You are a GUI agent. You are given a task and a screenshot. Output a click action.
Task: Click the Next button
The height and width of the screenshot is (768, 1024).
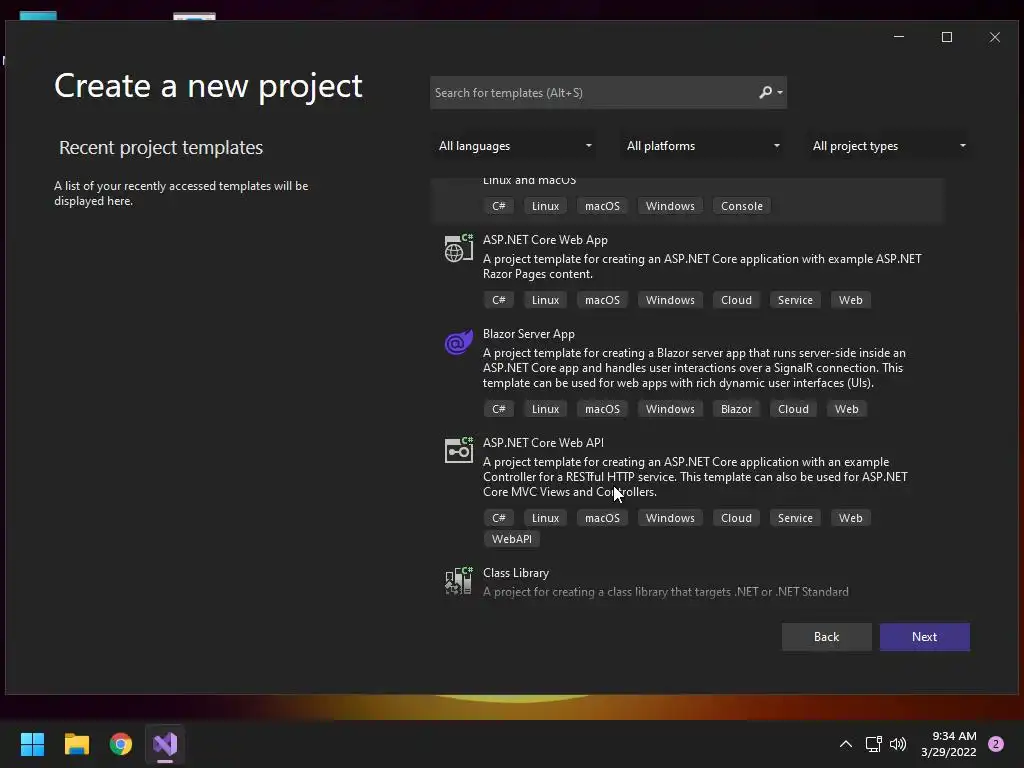(x=924, y=637)
